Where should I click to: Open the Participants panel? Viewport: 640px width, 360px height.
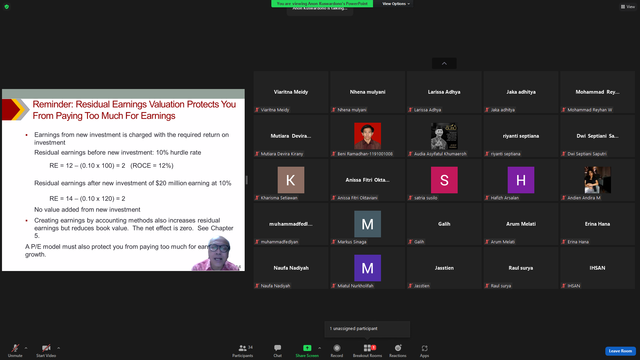tap(243, 350)
